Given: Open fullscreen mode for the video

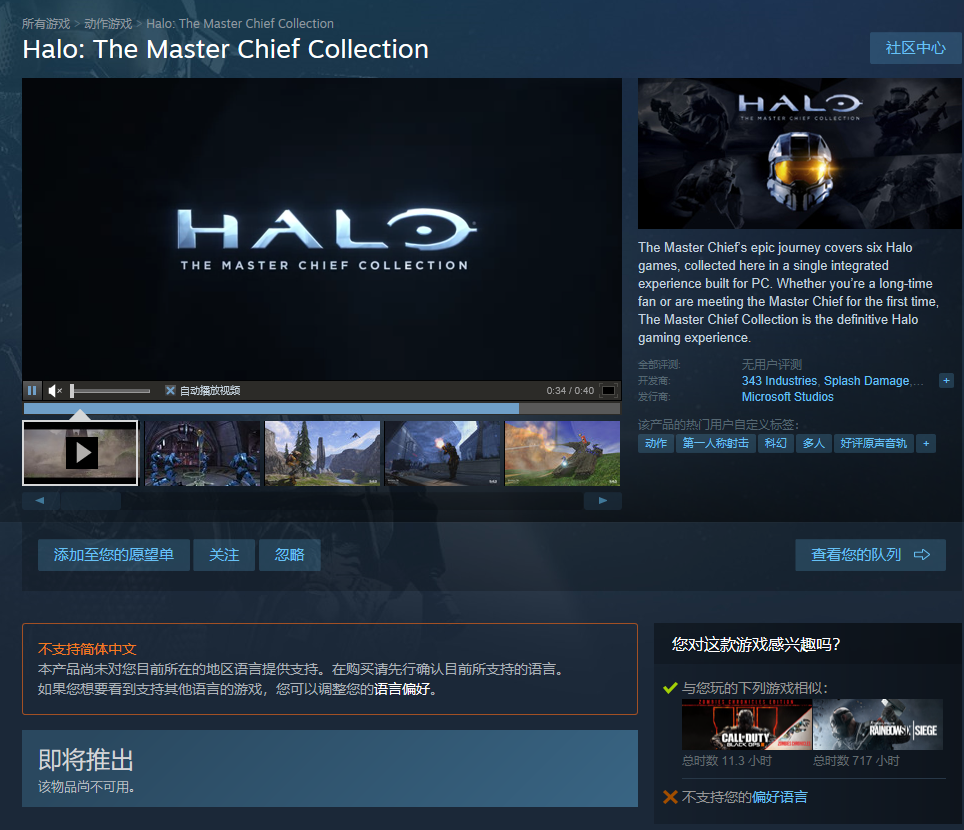Looking at the screenshot, I should [608, 390].
